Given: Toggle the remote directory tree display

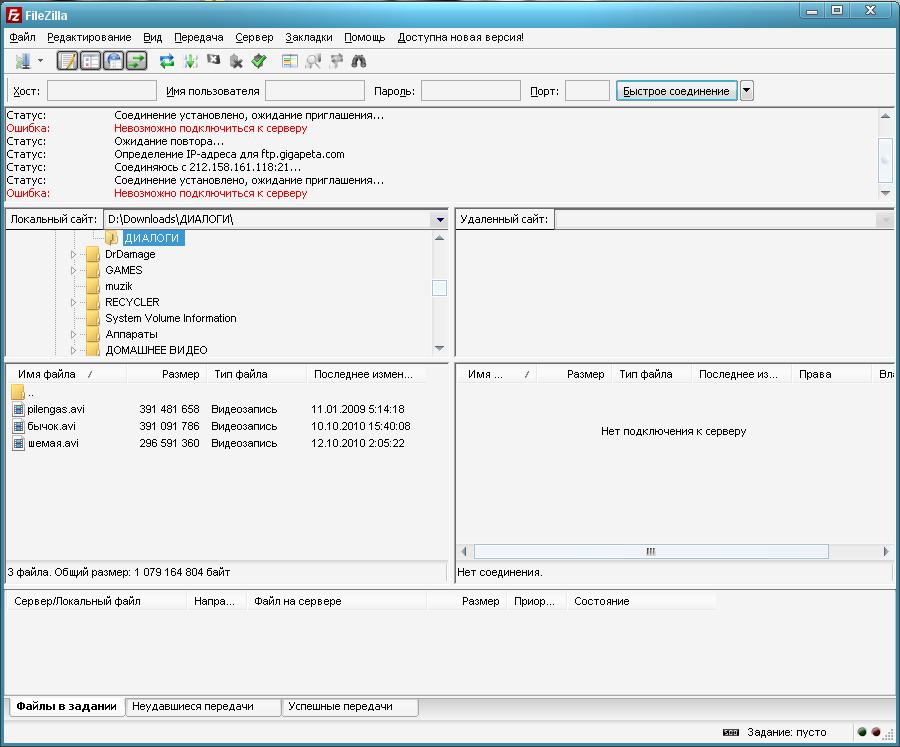Looking at the screenshot, I should 113,61.
